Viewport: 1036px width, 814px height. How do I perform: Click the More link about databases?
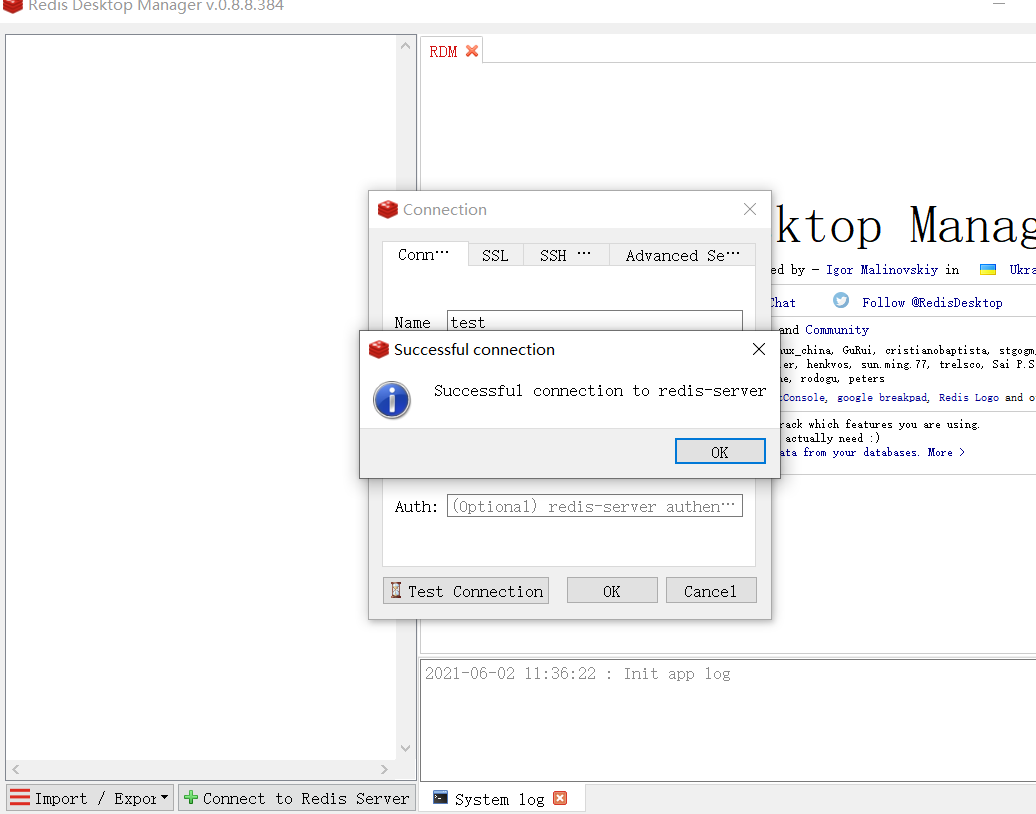[x=945, y=453]
